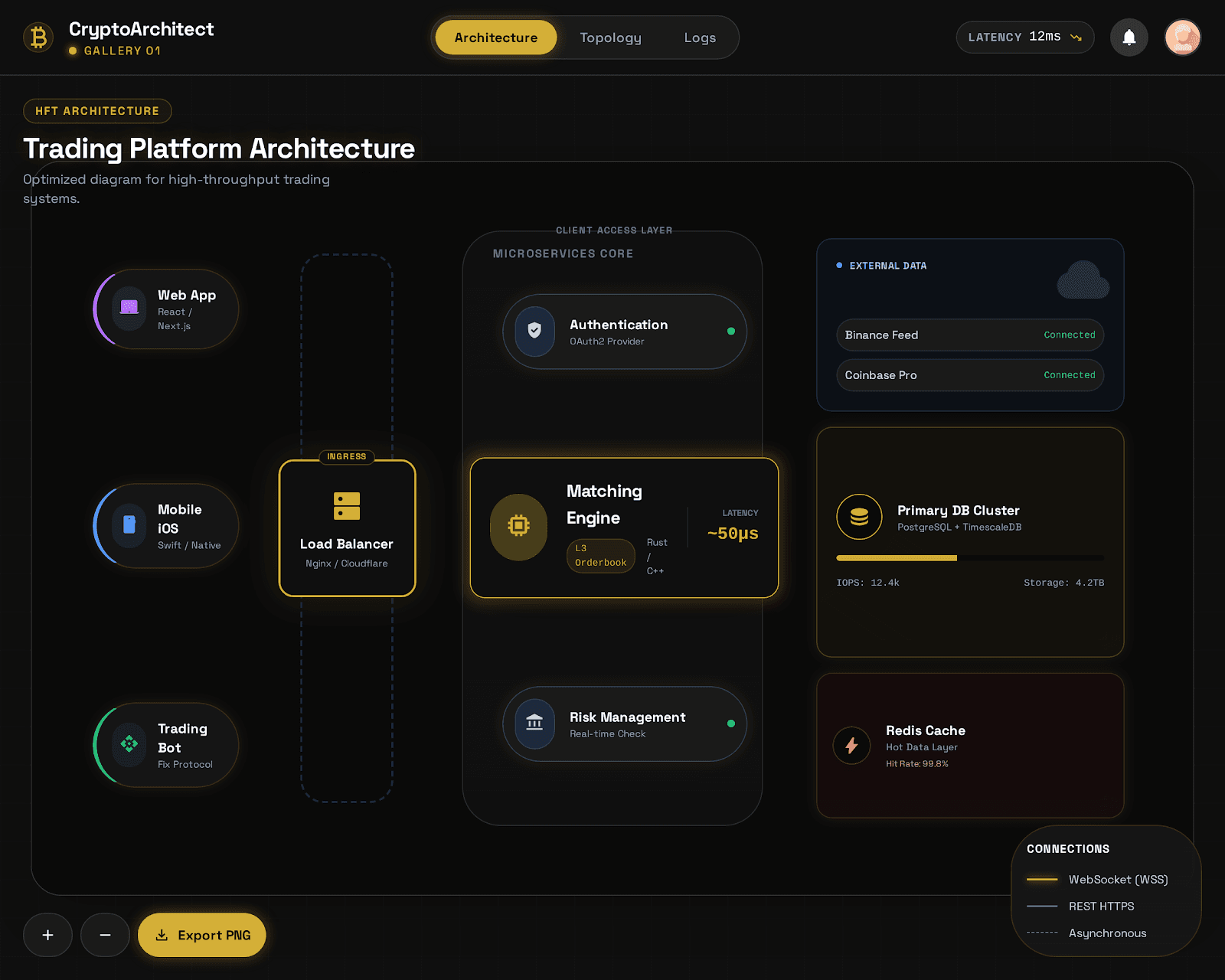Click the Load Balancer server icon
Screen dimensions: 1225x980
pos(346,504)
